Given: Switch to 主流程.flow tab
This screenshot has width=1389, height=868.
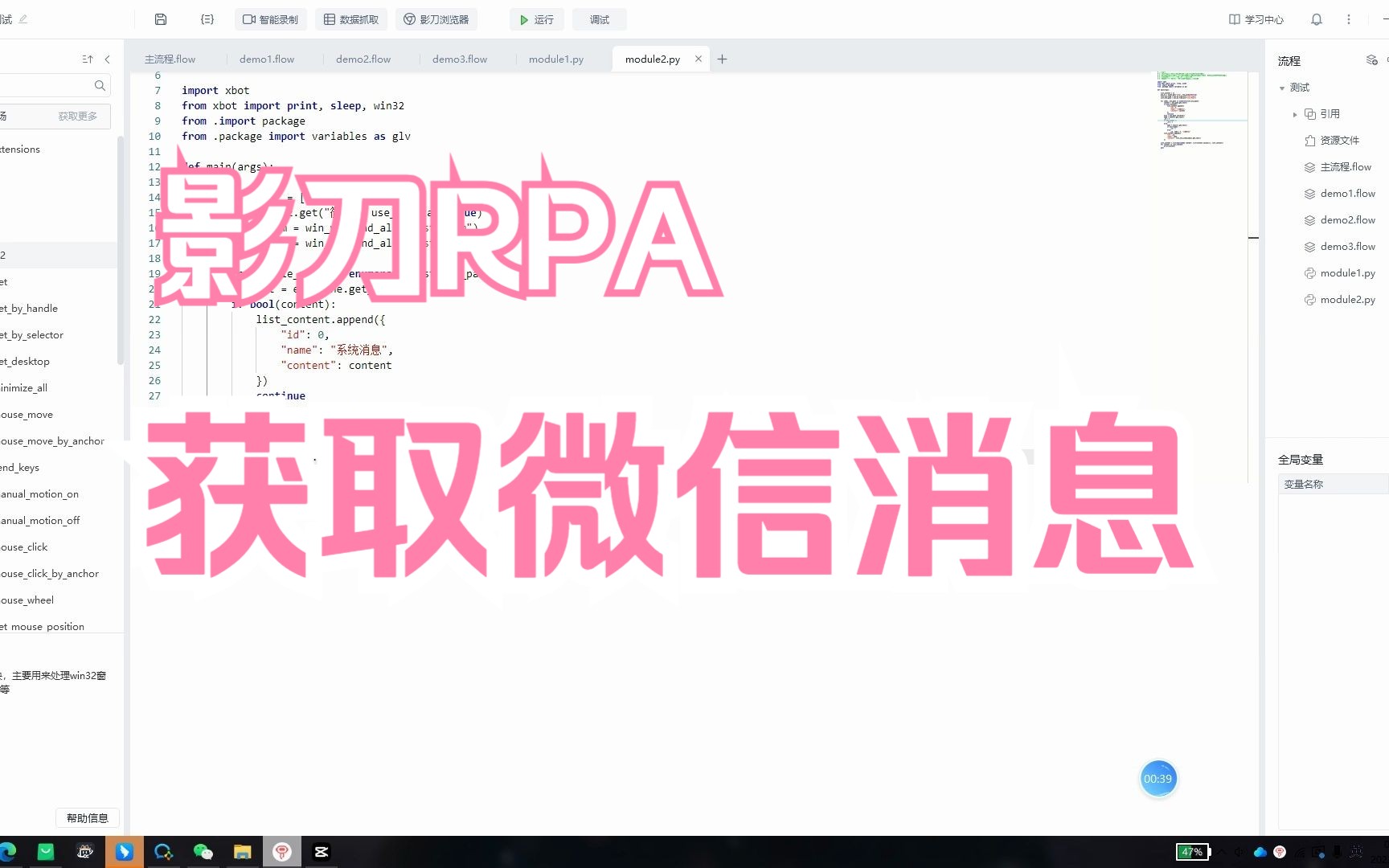Looking at the screenshot, I should pyautogui.click(x=170, y=59).
